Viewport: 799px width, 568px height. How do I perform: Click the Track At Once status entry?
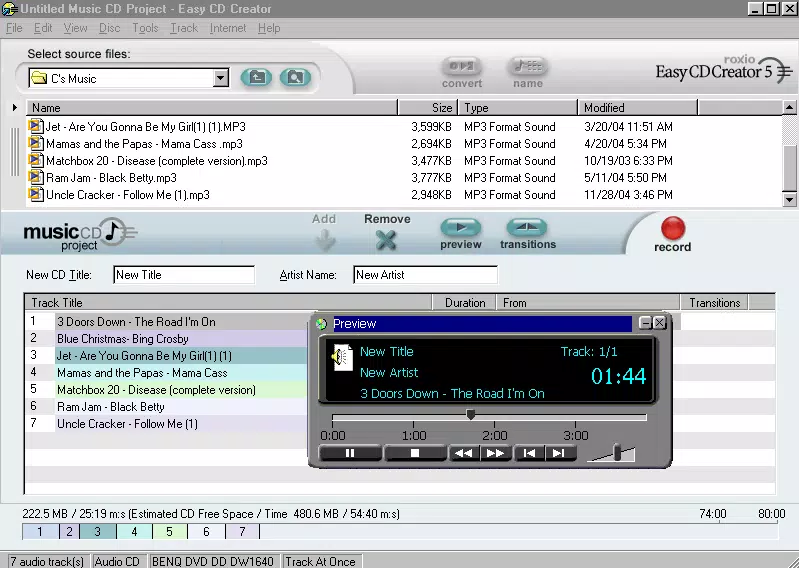click(321, 561)
